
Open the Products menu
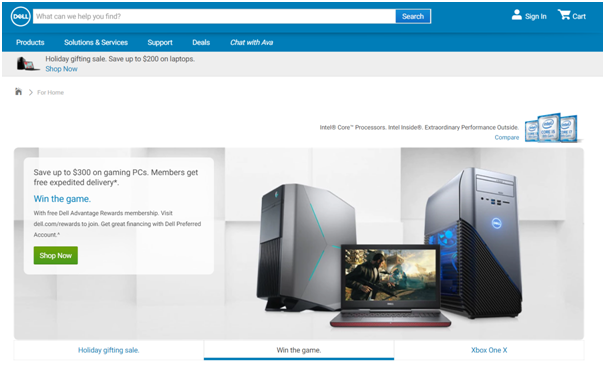point(30,42)
